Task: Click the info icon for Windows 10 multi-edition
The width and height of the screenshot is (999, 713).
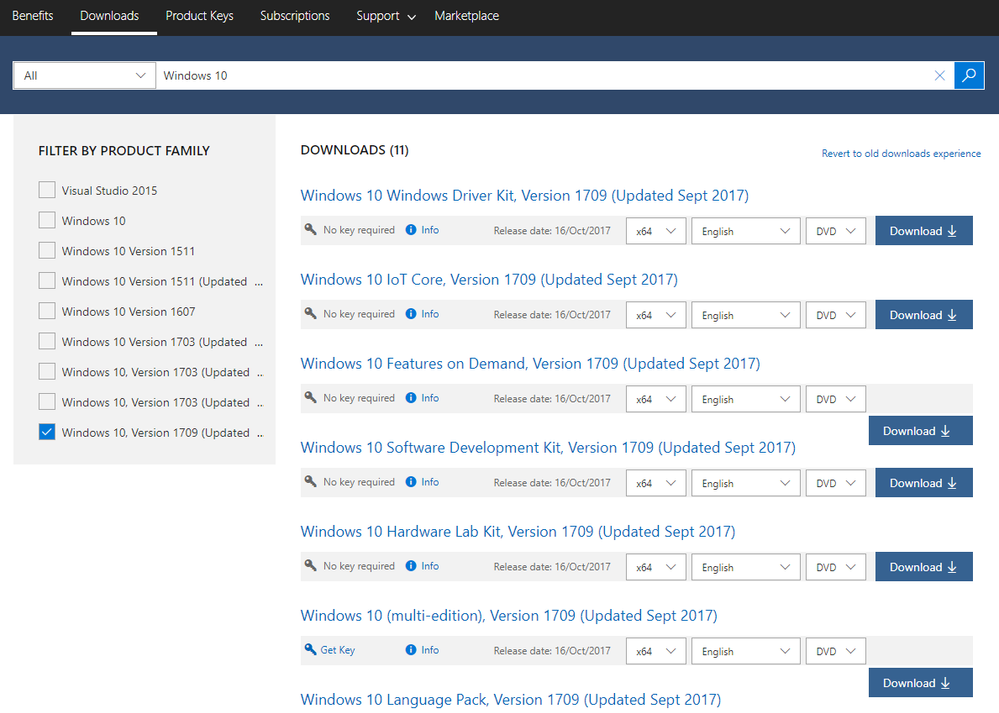Action: point(411,651)
